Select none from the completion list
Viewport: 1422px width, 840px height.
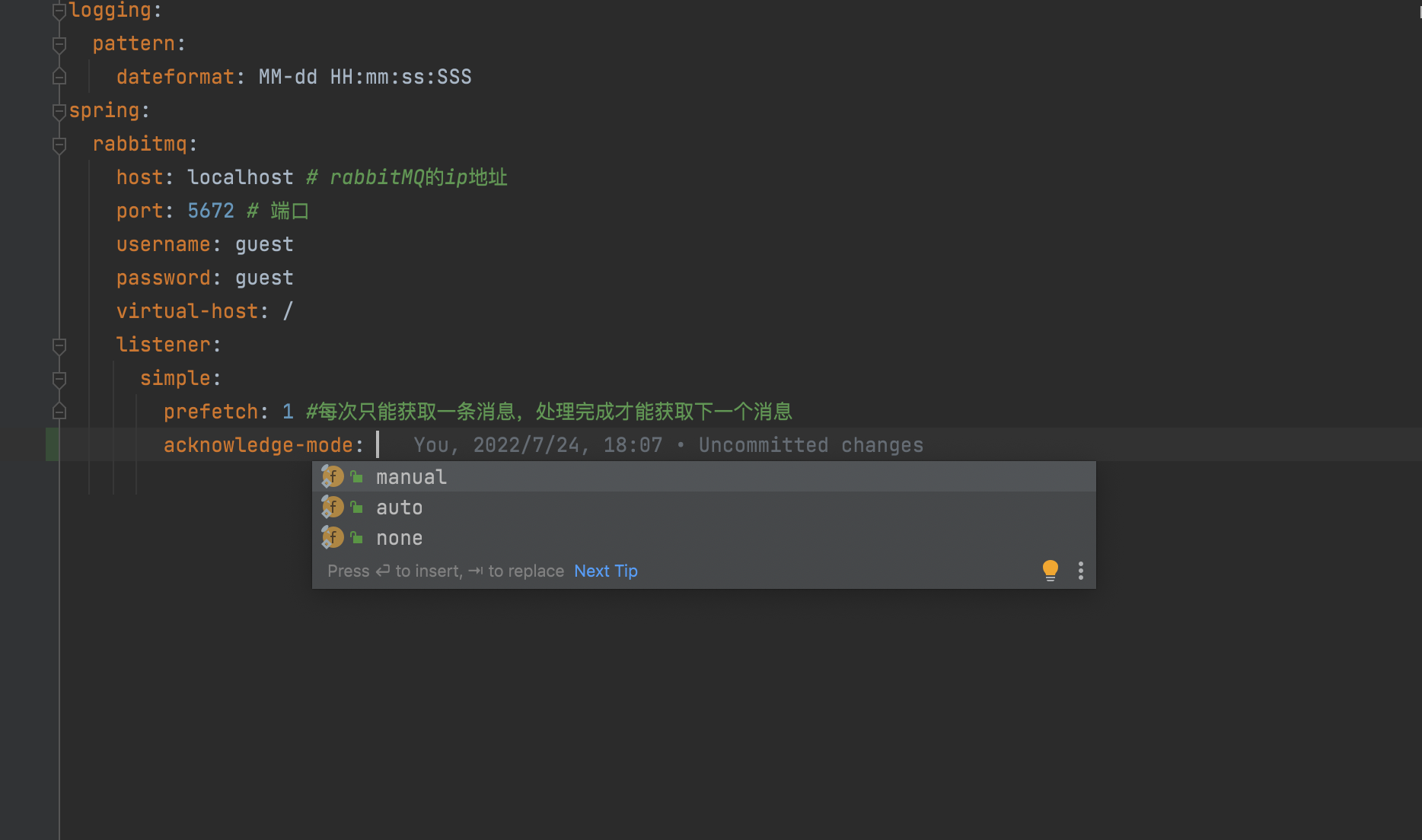(399, 537)
